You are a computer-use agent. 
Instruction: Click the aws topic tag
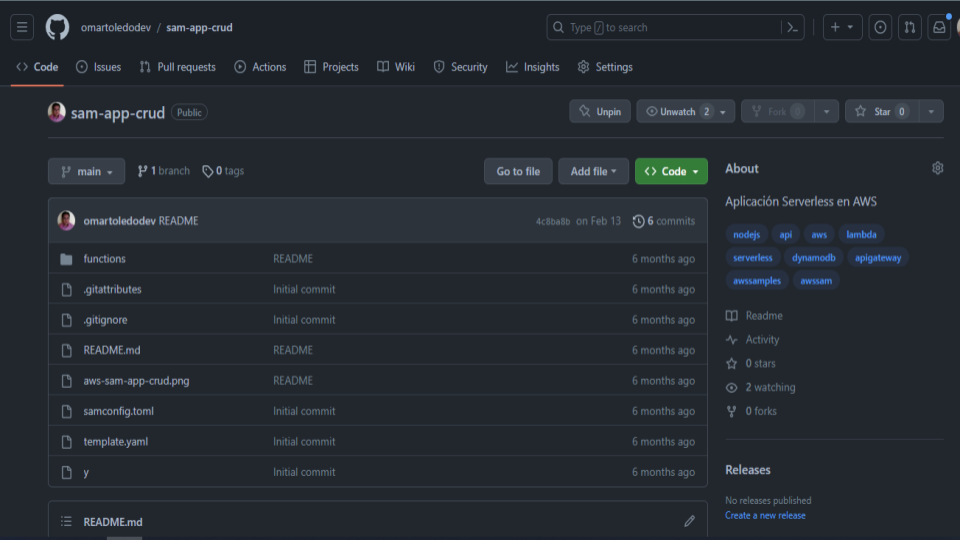tap(819, 234)
